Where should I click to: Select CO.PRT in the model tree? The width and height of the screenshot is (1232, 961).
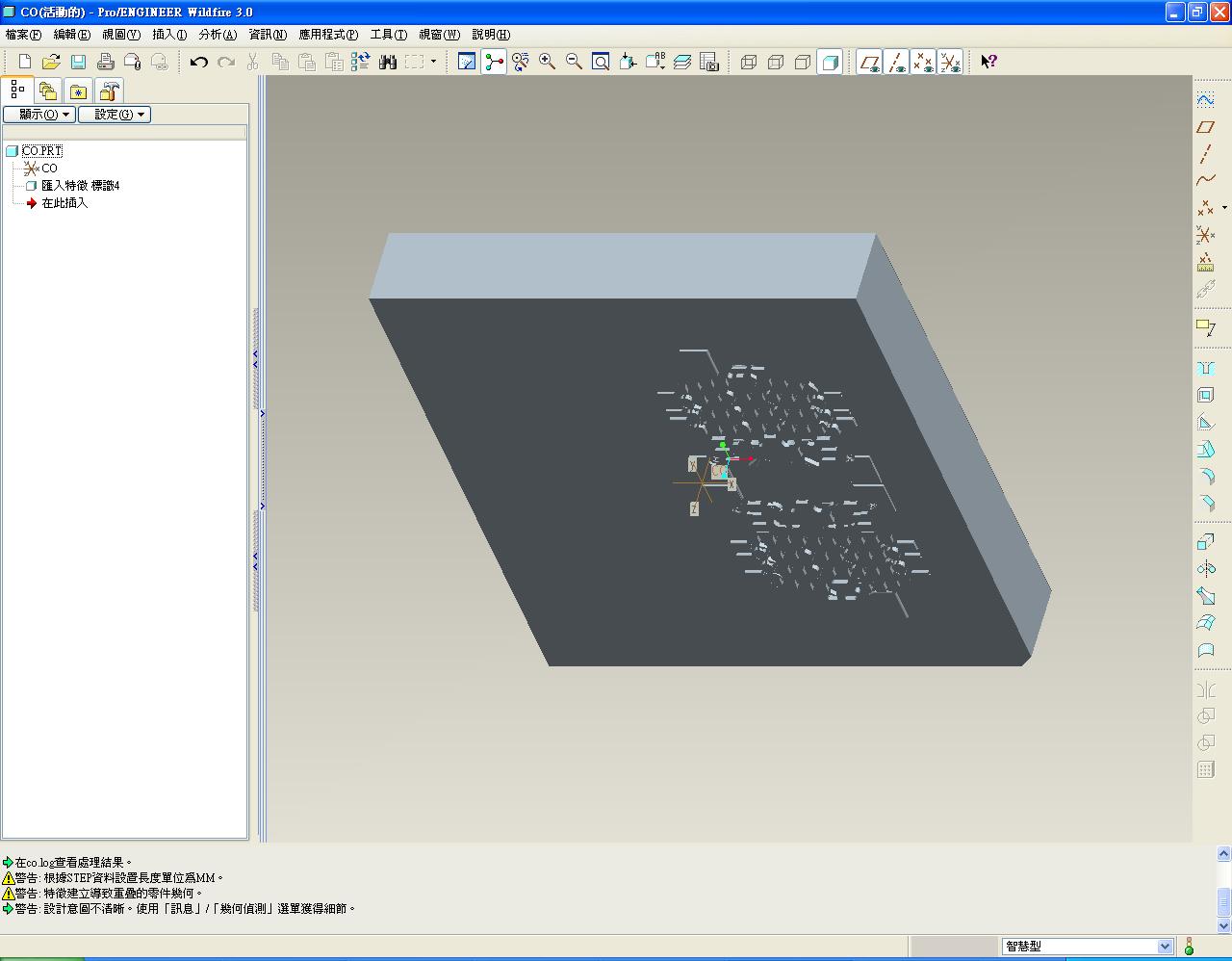41,151
